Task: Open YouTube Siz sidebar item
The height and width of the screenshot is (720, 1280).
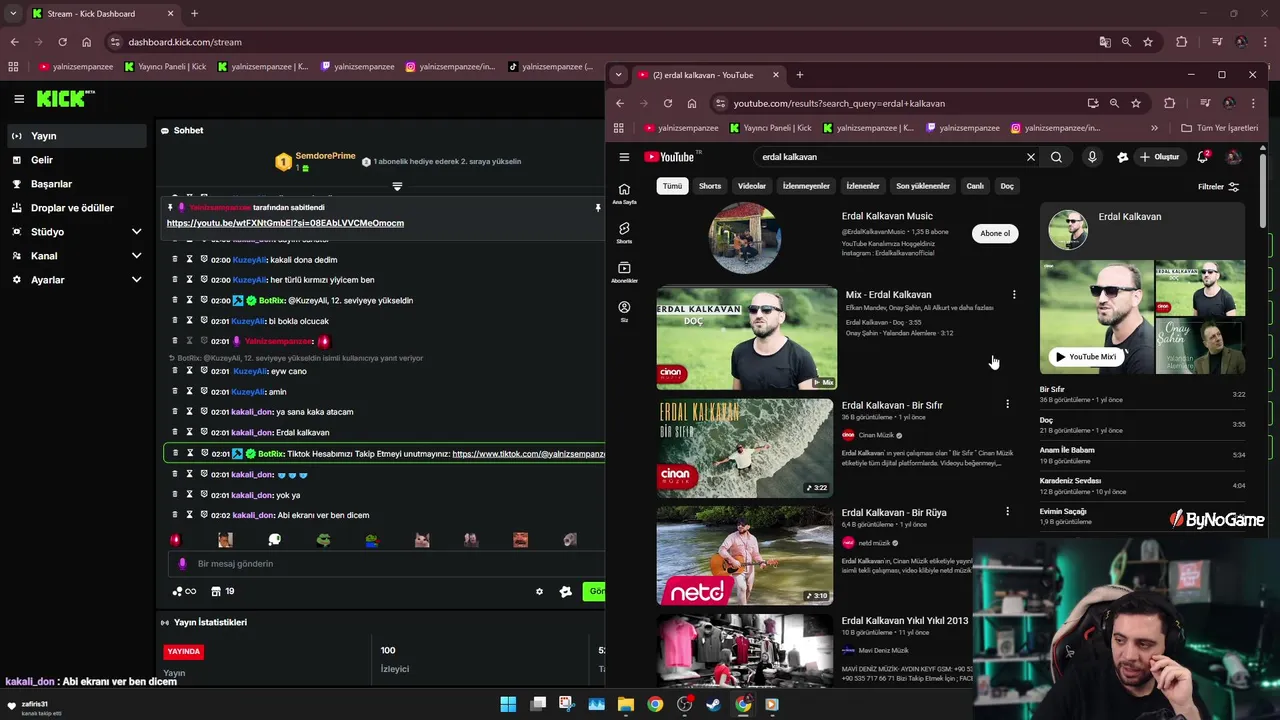Action: 624,312
